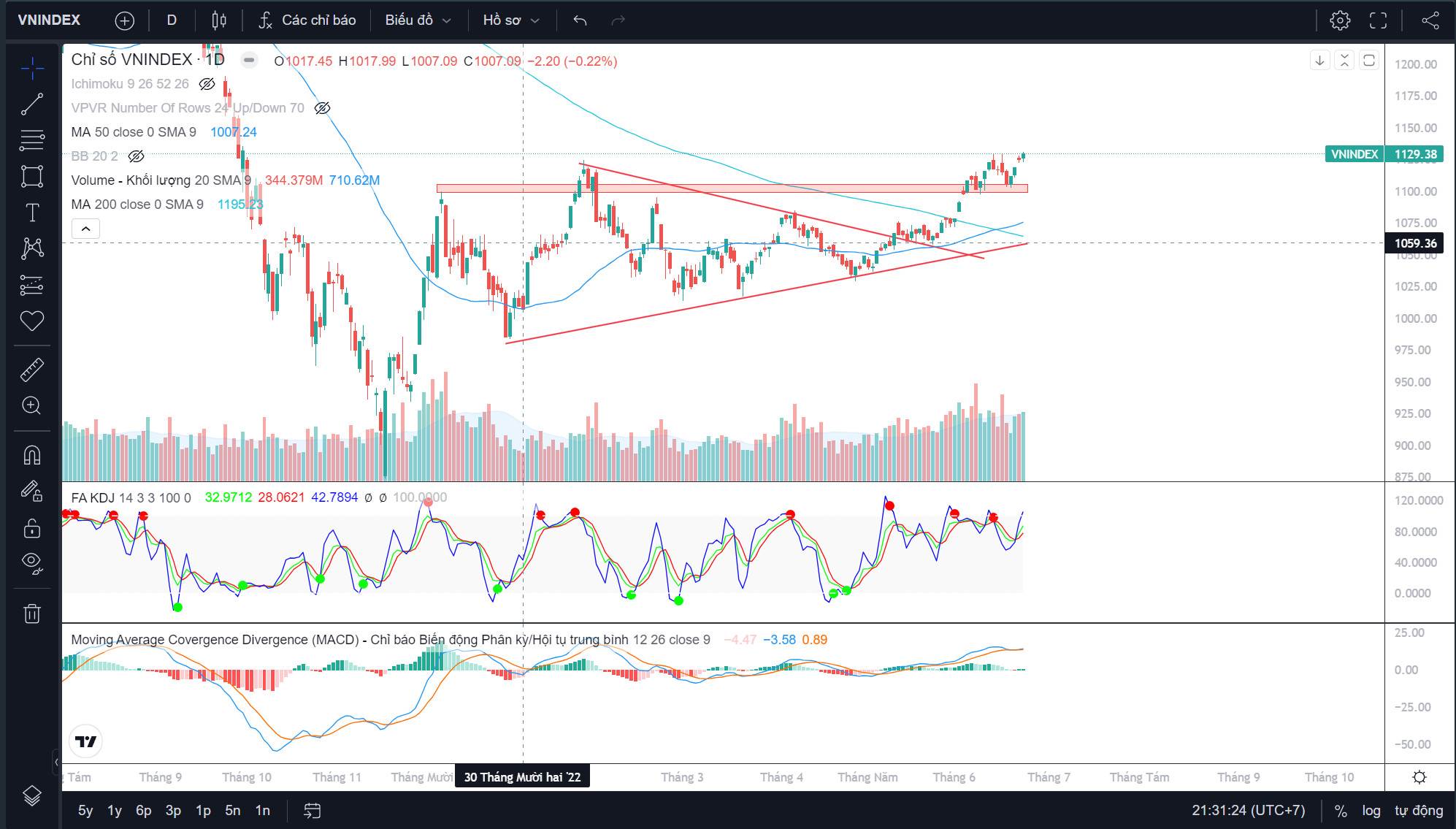Maximize the main chart pane
Screen dimensions: 1456x829
click(1369, 61)
